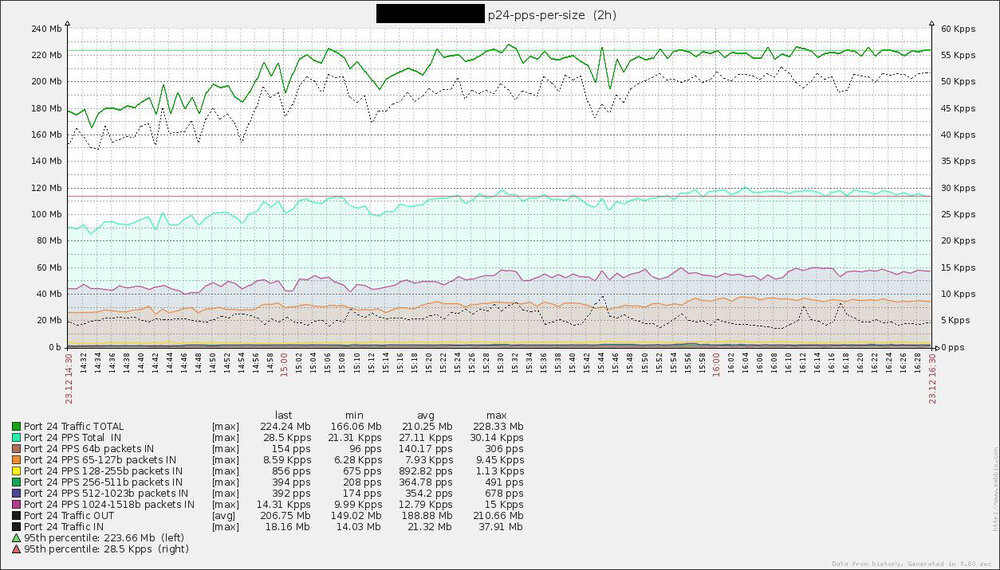The image size is (1000, 570).
Task: Click the 60 Kpps right axis label
Action: click(958, 29)
